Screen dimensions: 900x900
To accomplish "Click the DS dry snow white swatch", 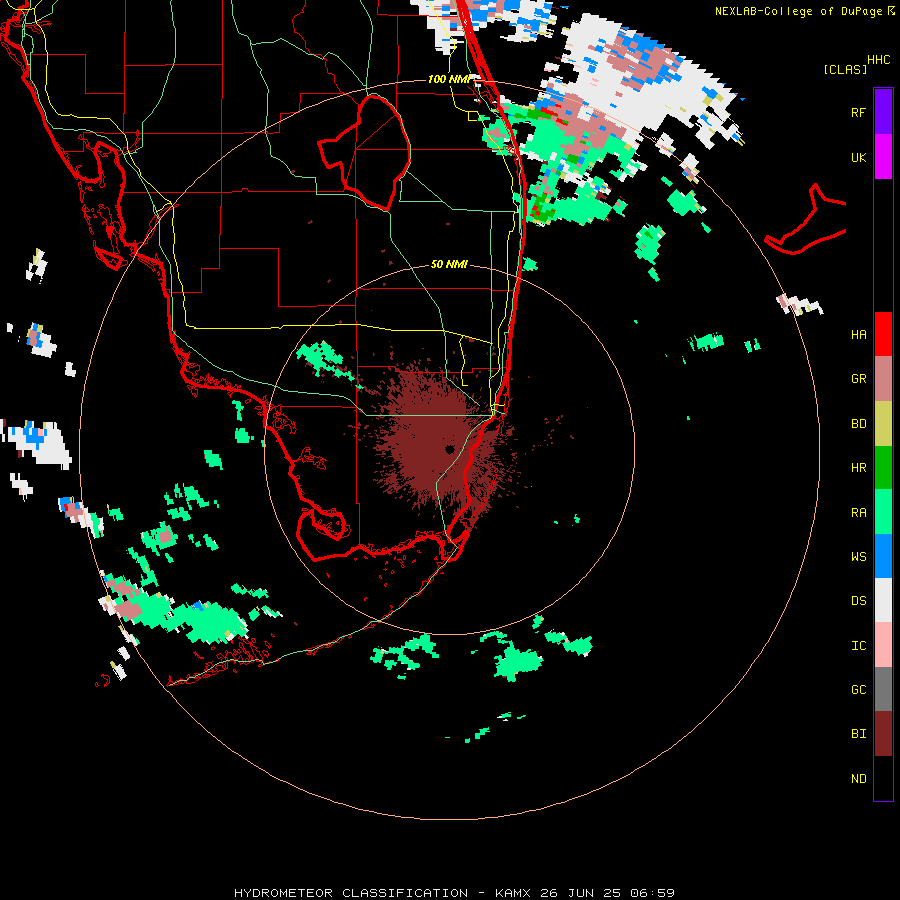I will tap(883, 600).
